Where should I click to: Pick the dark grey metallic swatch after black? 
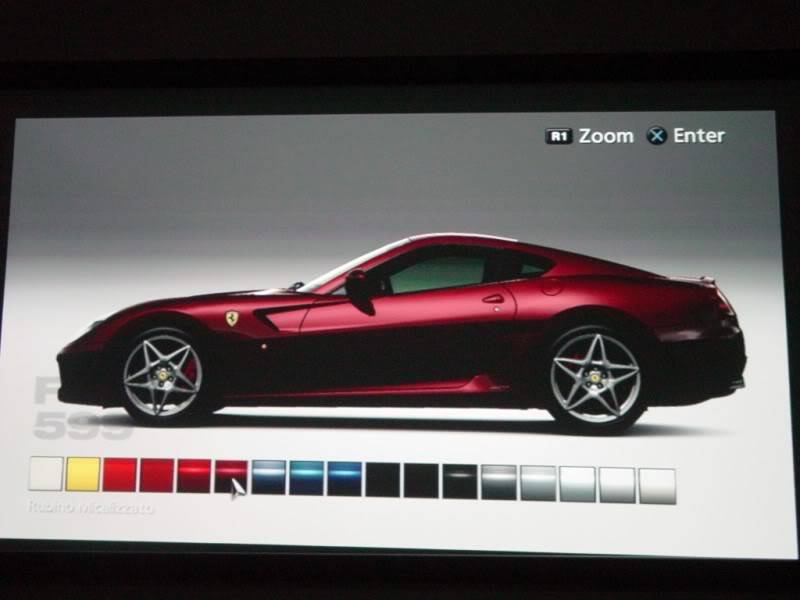point(498,482)
